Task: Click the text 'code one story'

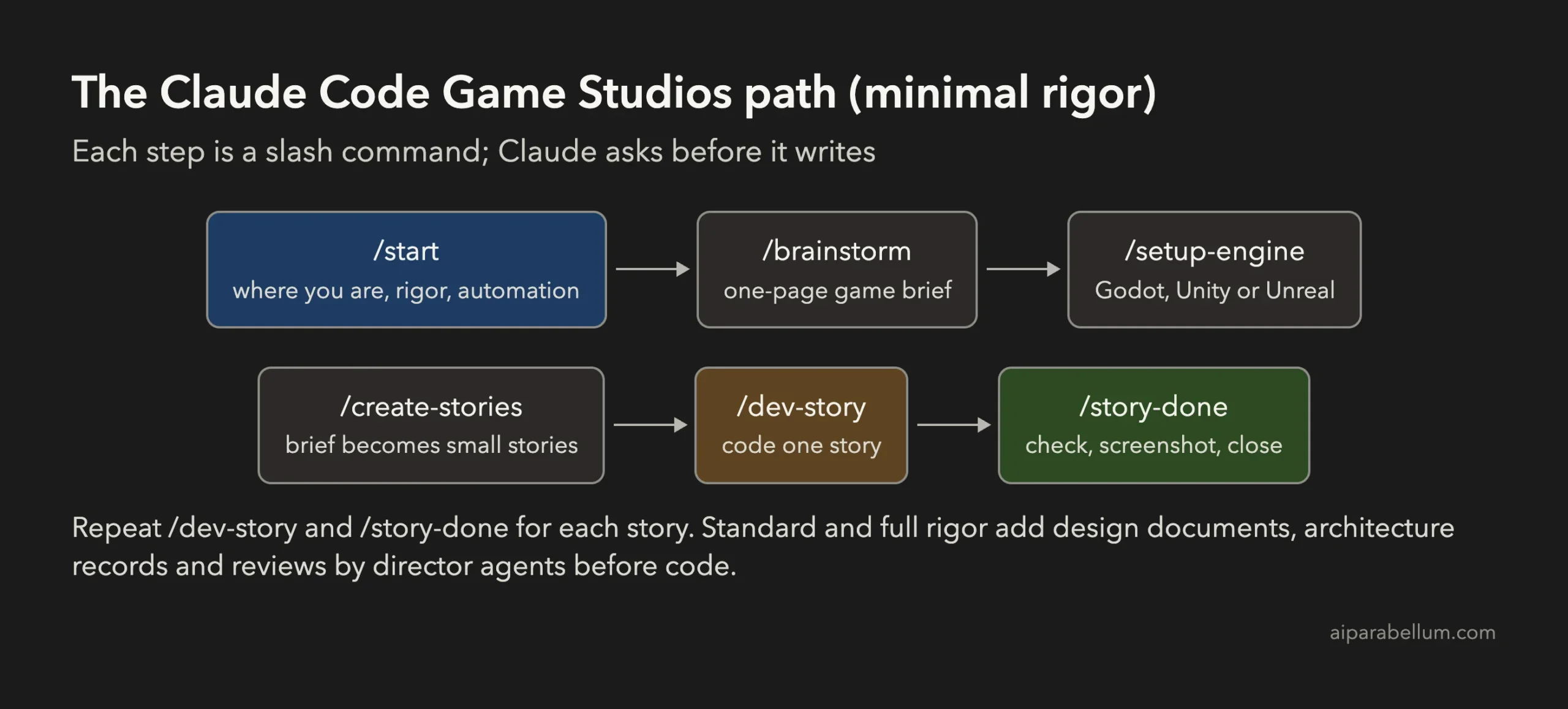Action: [801, 445]
